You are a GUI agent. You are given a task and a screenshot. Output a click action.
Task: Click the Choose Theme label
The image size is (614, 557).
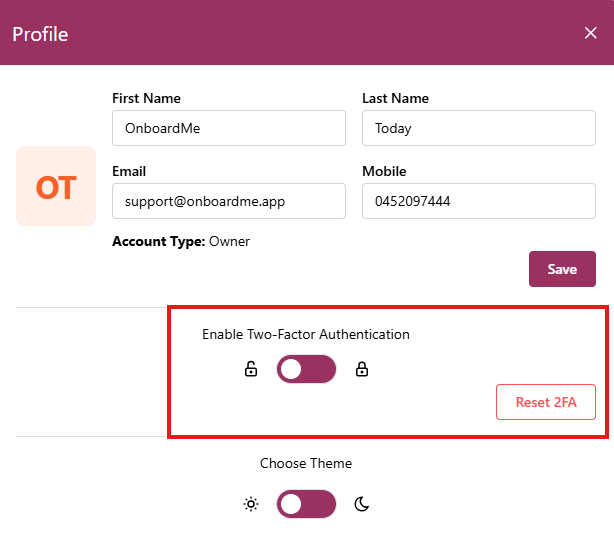coord(306,463)
